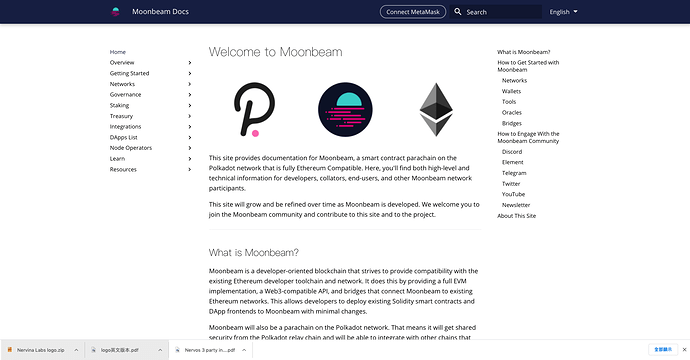Open Node Operators in left navigation

(131, 148)
